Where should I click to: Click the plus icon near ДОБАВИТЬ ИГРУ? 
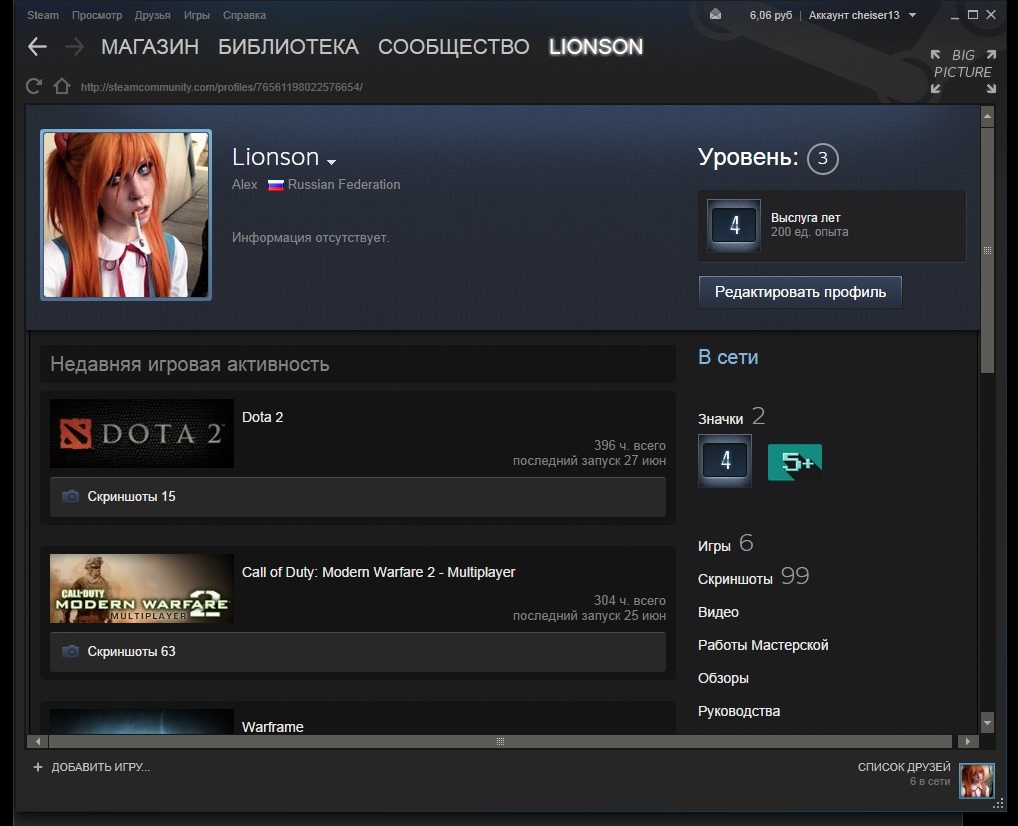pyautogui.click(x=38, y=767)
